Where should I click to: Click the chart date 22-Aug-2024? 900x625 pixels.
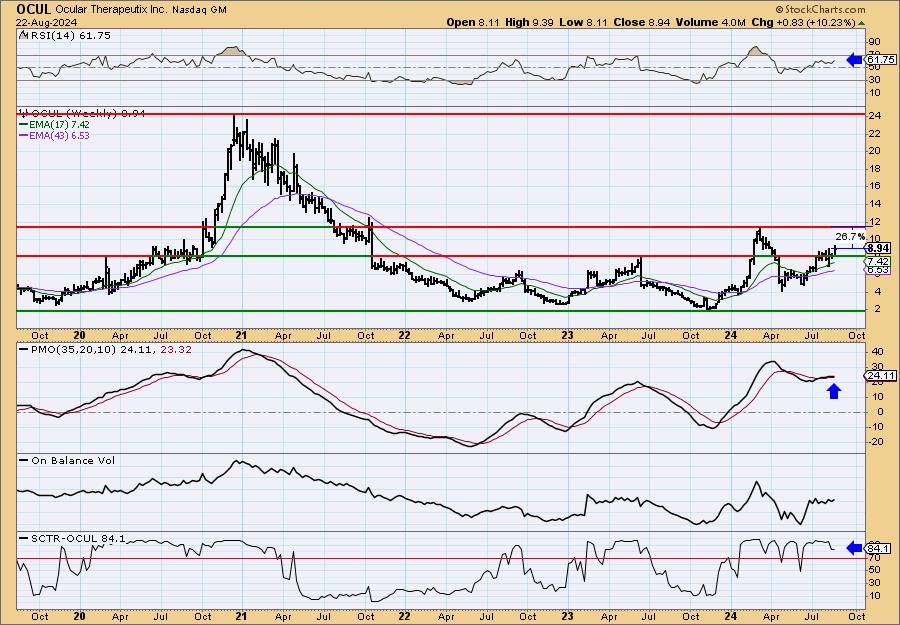tap(46, 22)
